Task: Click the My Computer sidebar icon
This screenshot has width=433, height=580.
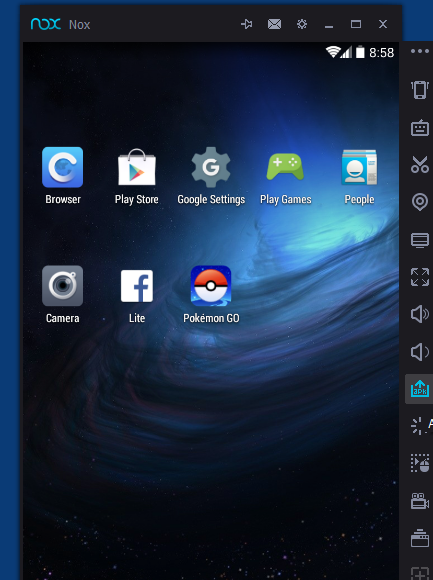Action: point(420,240)
